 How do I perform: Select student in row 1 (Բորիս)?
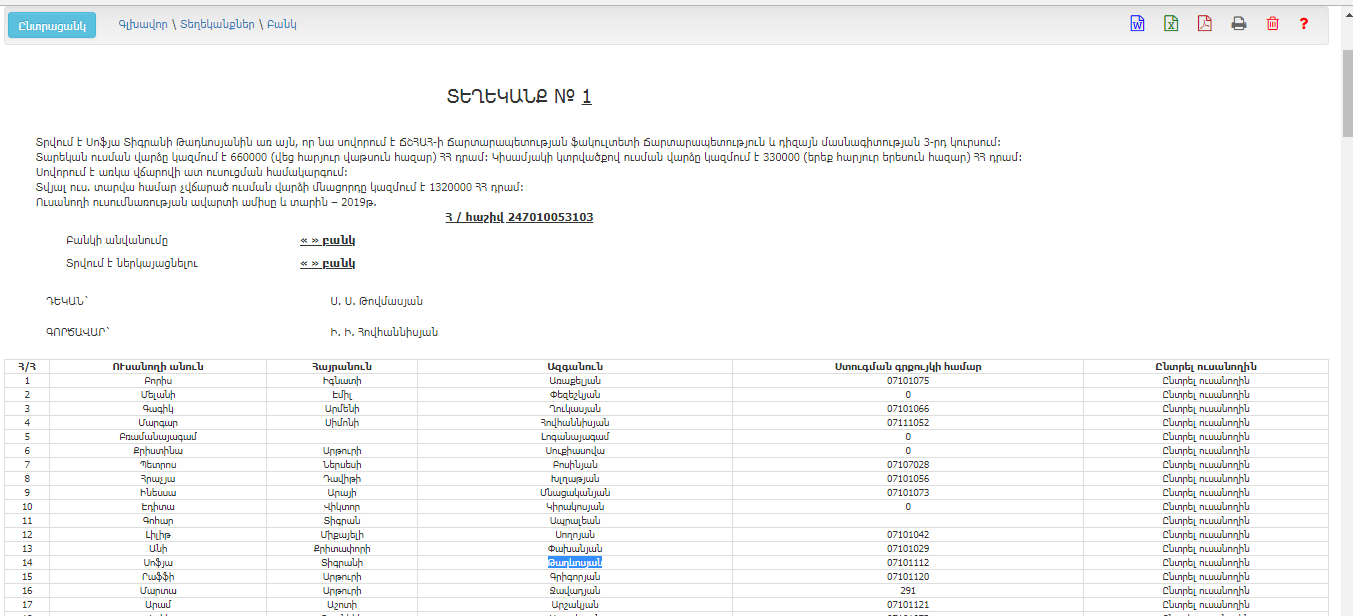[x=1205, y=380]
